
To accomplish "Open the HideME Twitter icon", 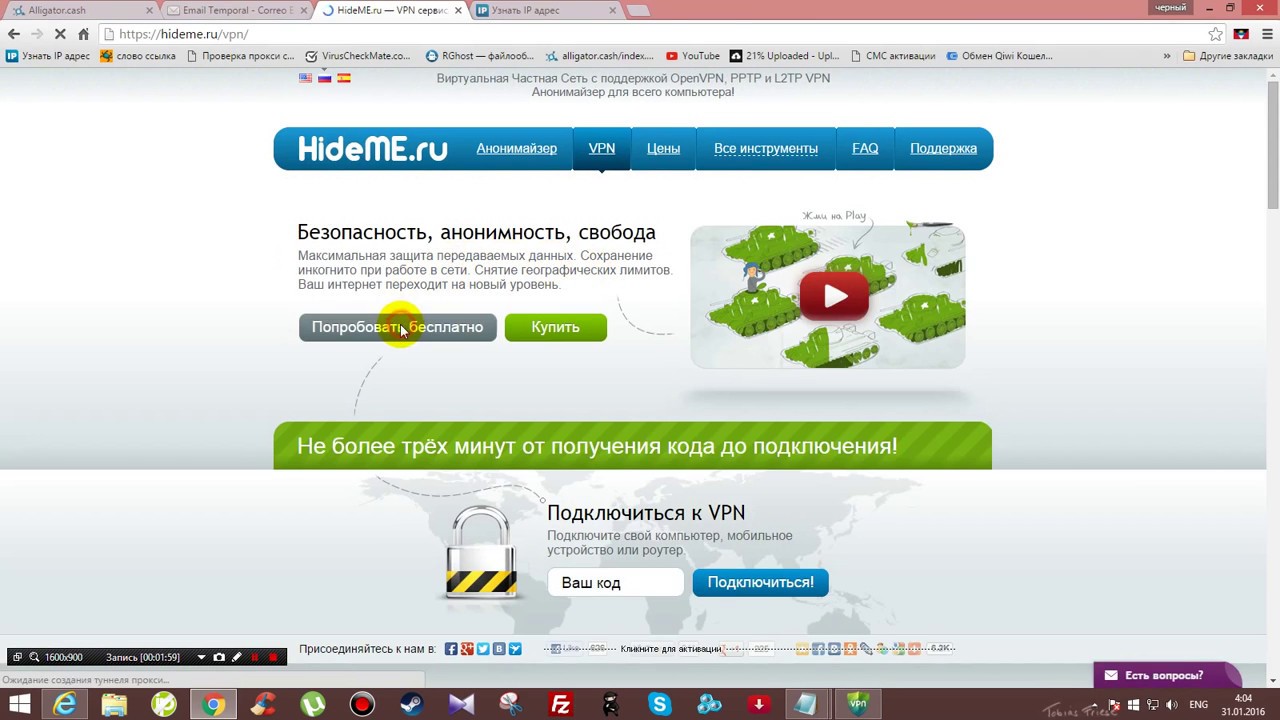I will 483,649.
